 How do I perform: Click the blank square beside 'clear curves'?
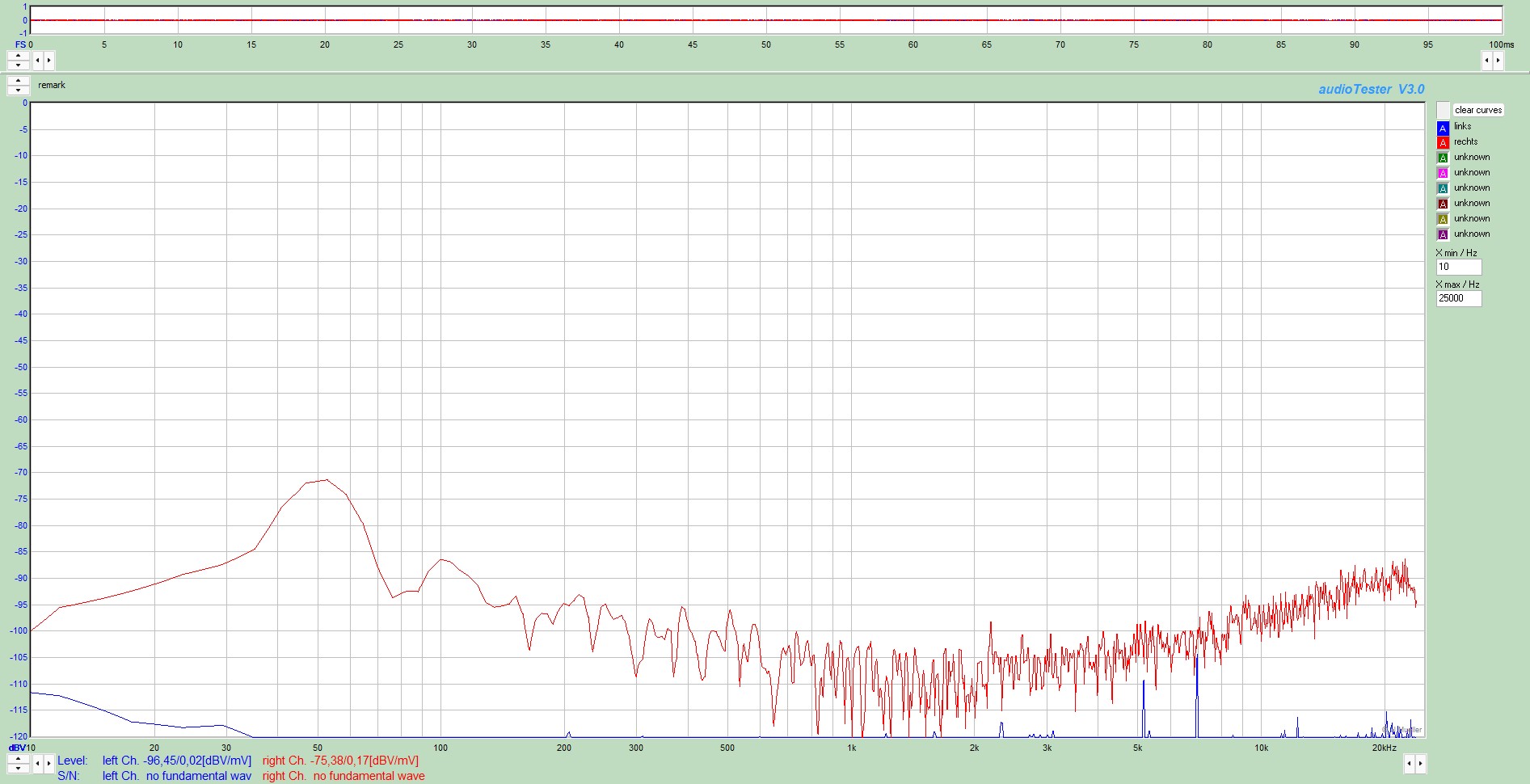[1444, 110]
